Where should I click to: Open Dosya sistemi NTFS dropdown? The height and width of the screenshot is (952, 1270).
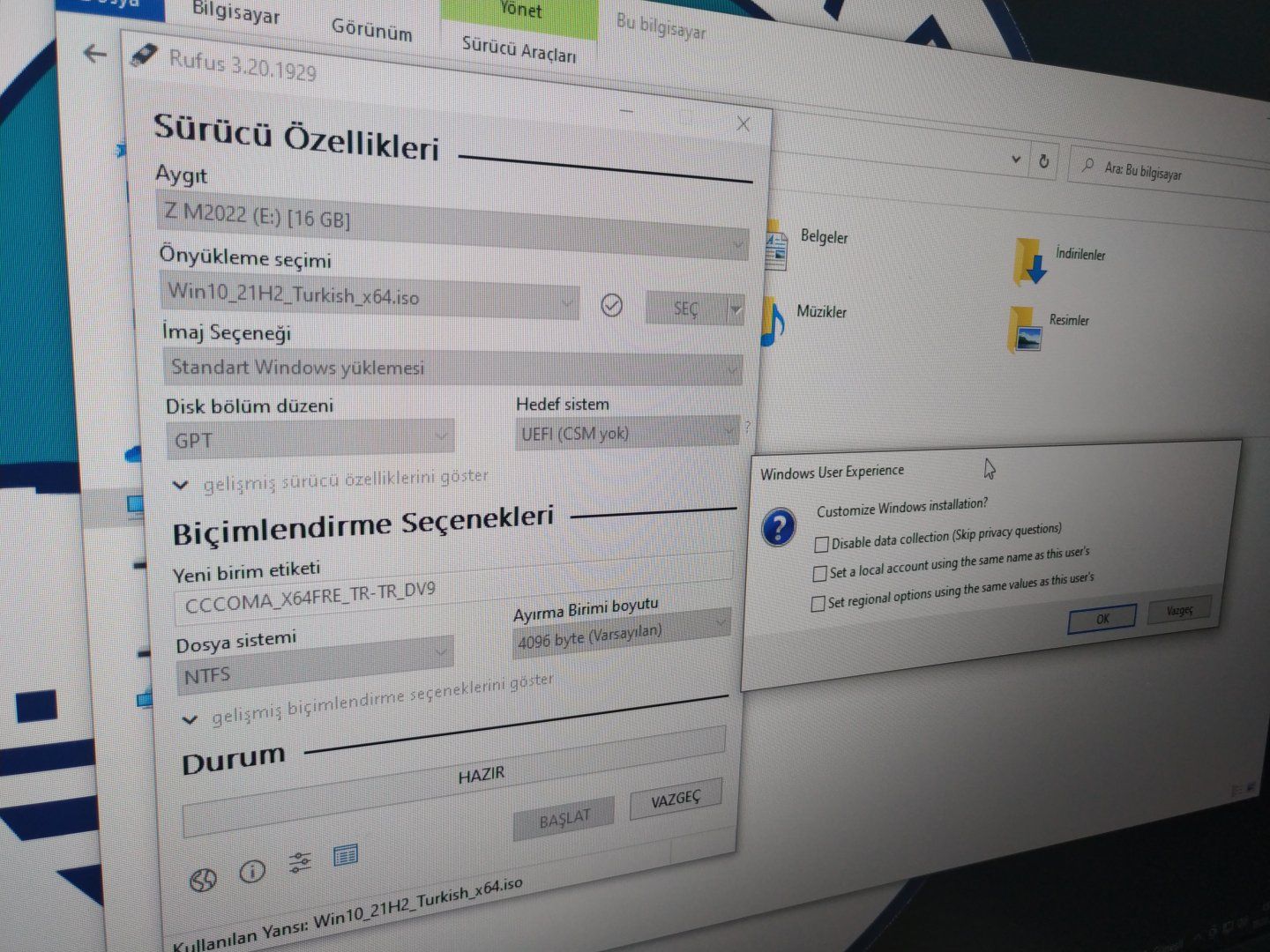[x=314, y=666]
